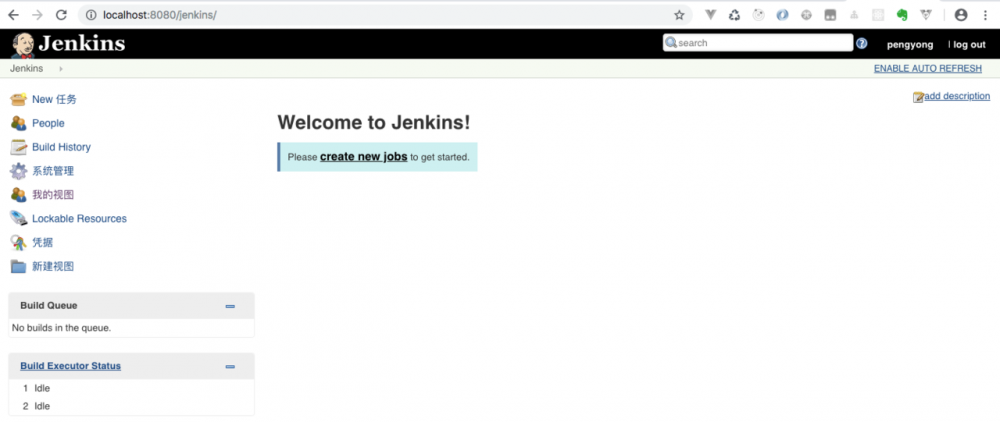
Task: Click the Jenkins header title
Action: point(82,43)
